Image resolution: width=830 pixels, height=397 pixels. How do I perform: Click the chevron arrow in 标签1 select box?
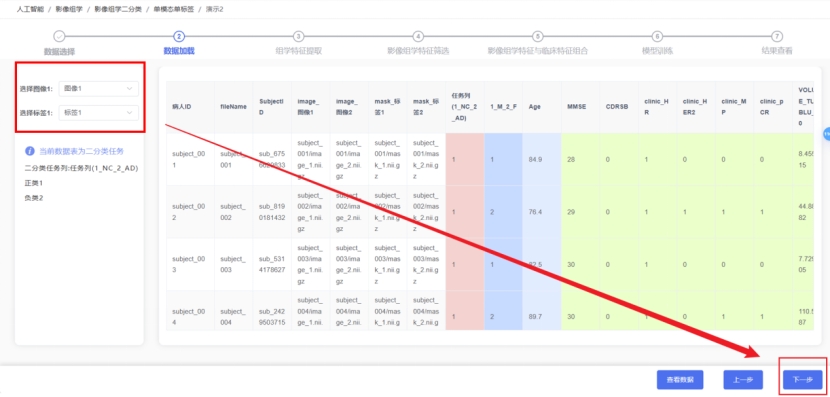[130, 113]
